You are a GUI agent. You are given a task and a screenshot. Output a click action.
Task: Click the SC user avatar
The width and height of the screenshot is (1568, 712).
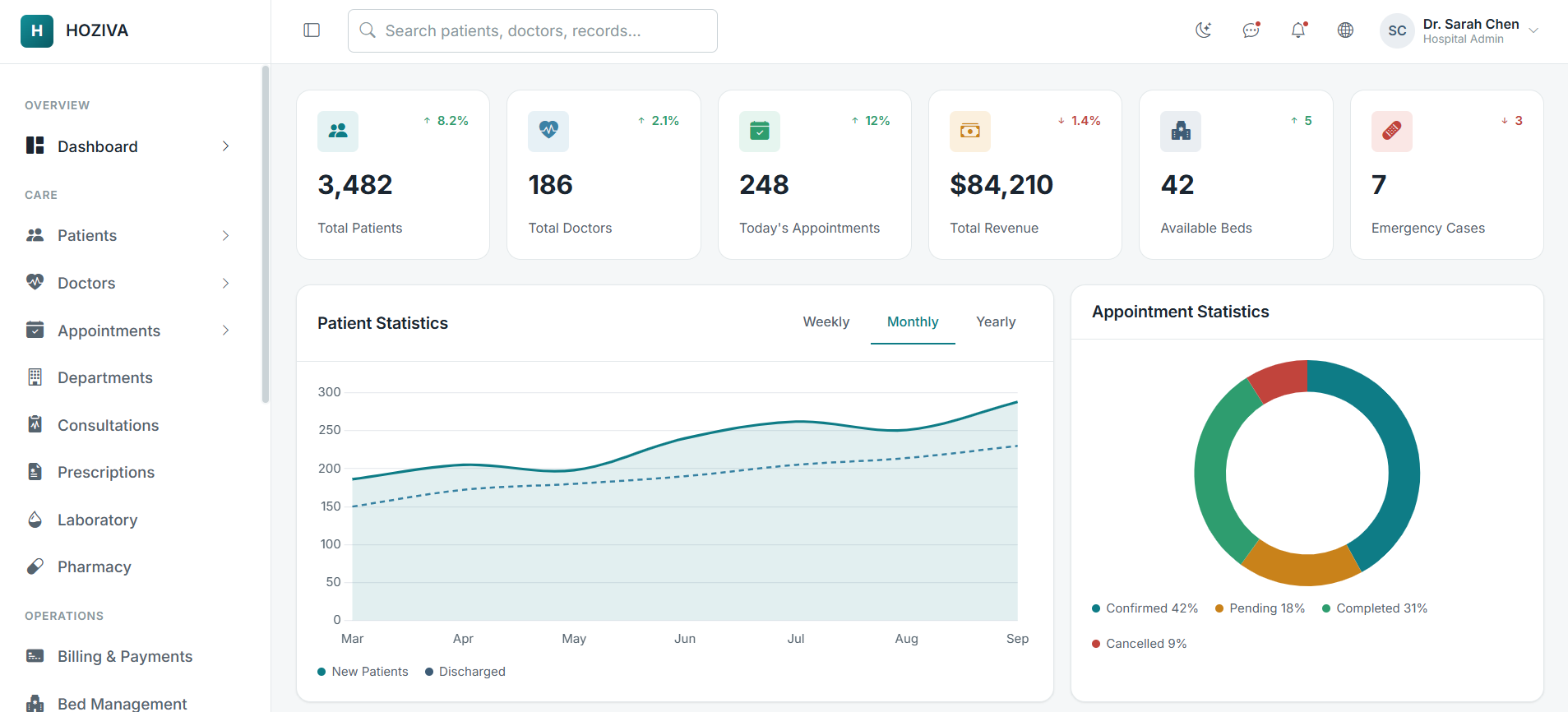click(1397, 30)
